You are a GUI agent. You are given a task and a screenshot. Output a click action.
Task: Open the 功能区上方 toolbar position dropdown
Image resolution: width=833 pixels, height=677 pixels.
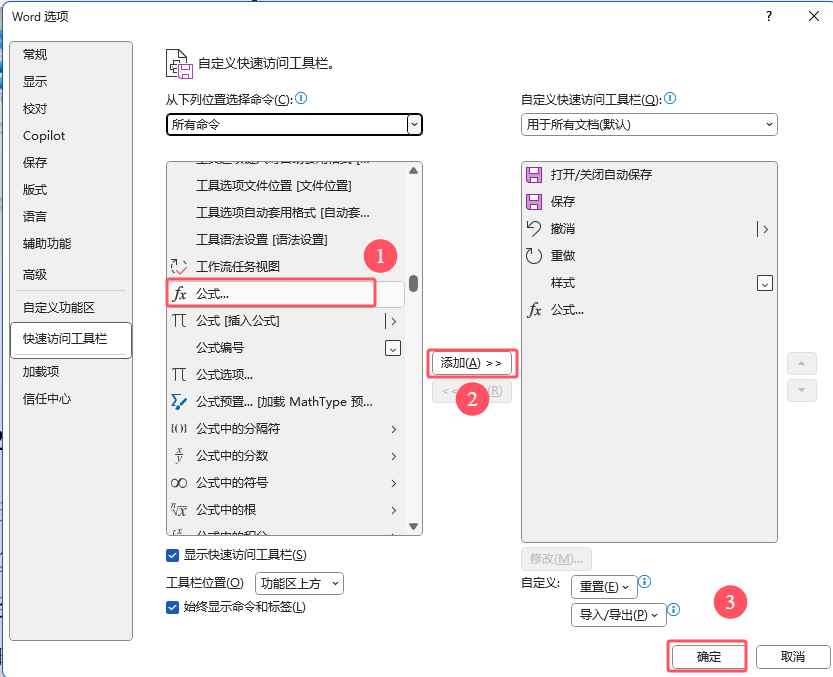pos(299,583)
